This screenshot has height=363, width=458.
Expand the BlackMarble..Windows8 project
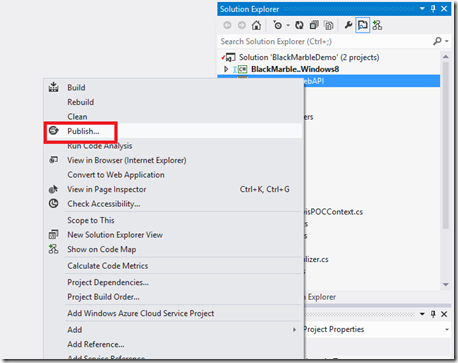(x=226, y=69)
